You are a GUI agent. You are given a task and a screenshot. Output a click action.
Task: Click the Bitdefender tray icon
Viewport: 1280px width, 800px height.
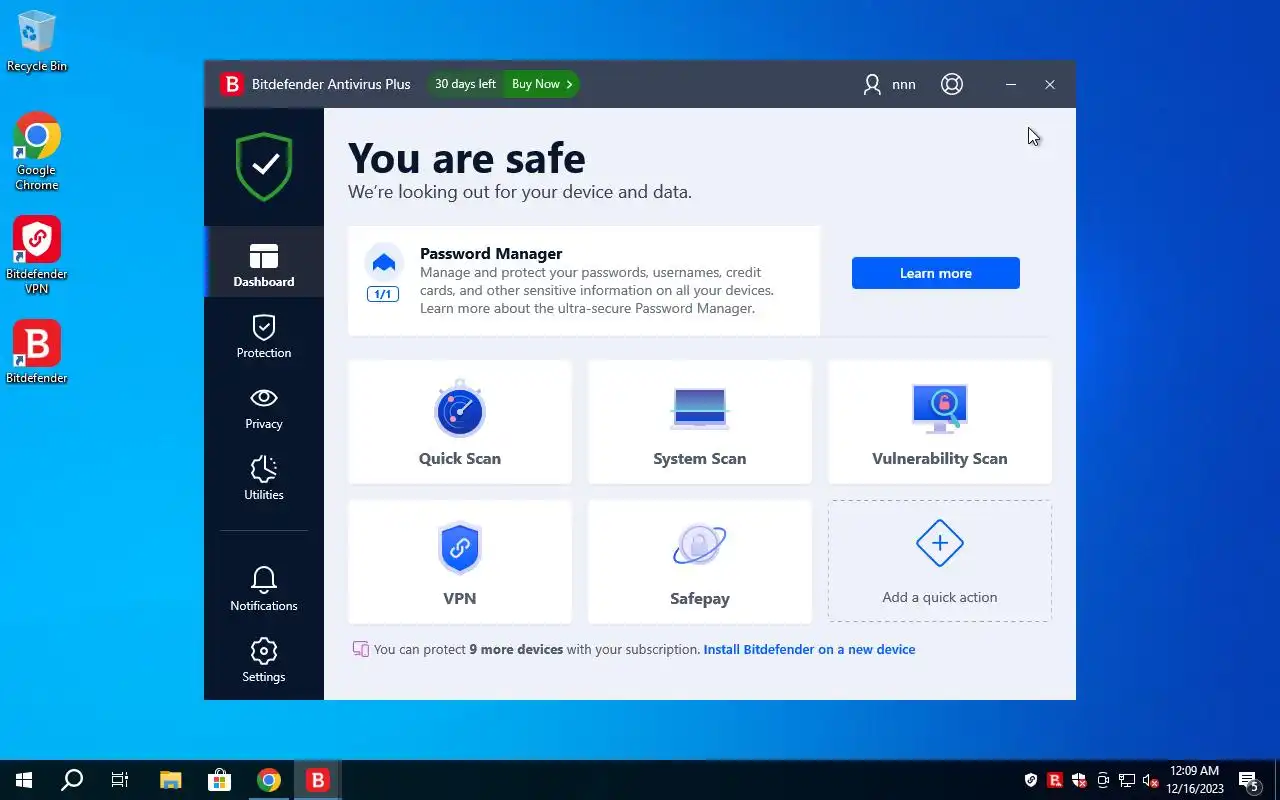pos(1055,780)
